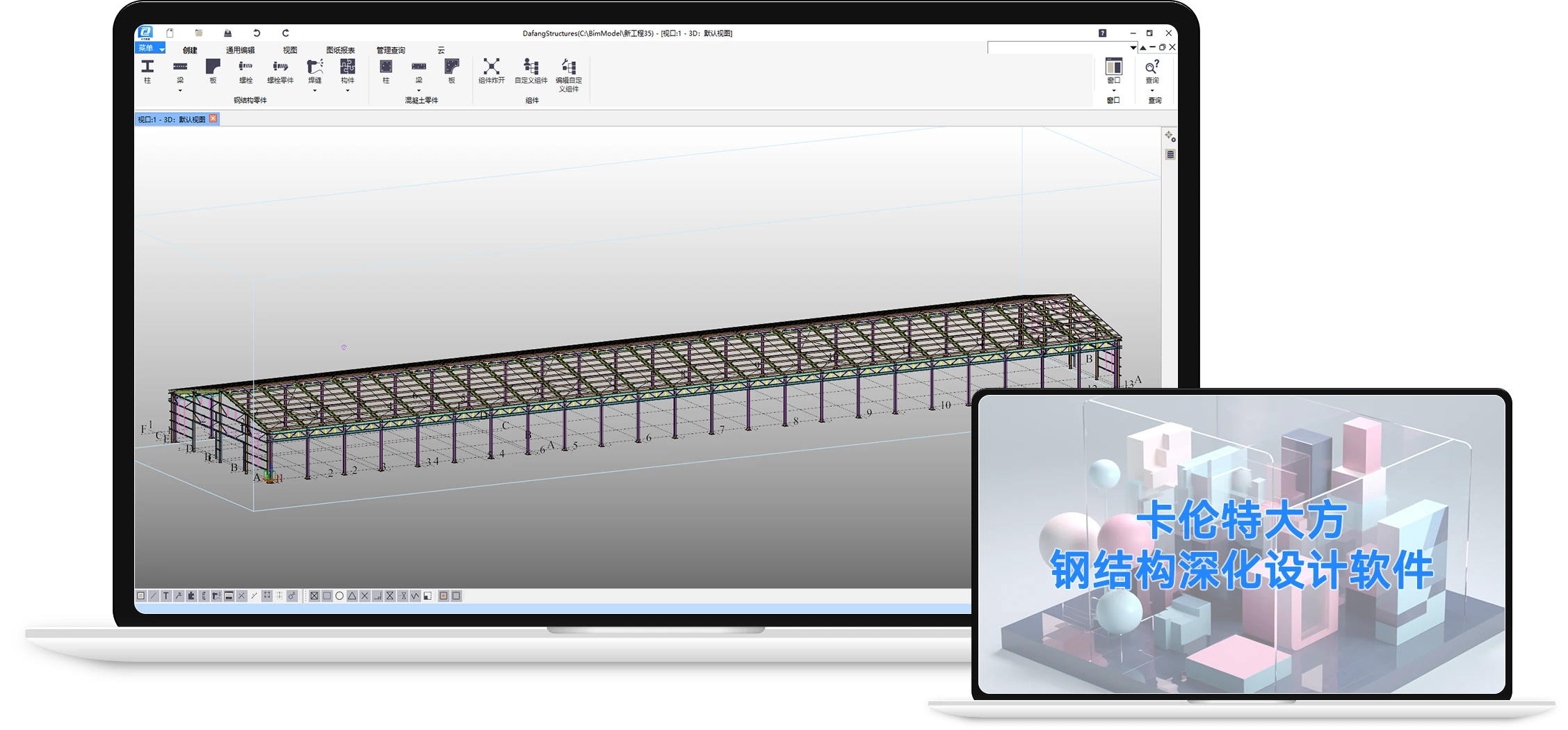
Task: Close the 默认视图 viewport tab
Action: pos(213,119)
